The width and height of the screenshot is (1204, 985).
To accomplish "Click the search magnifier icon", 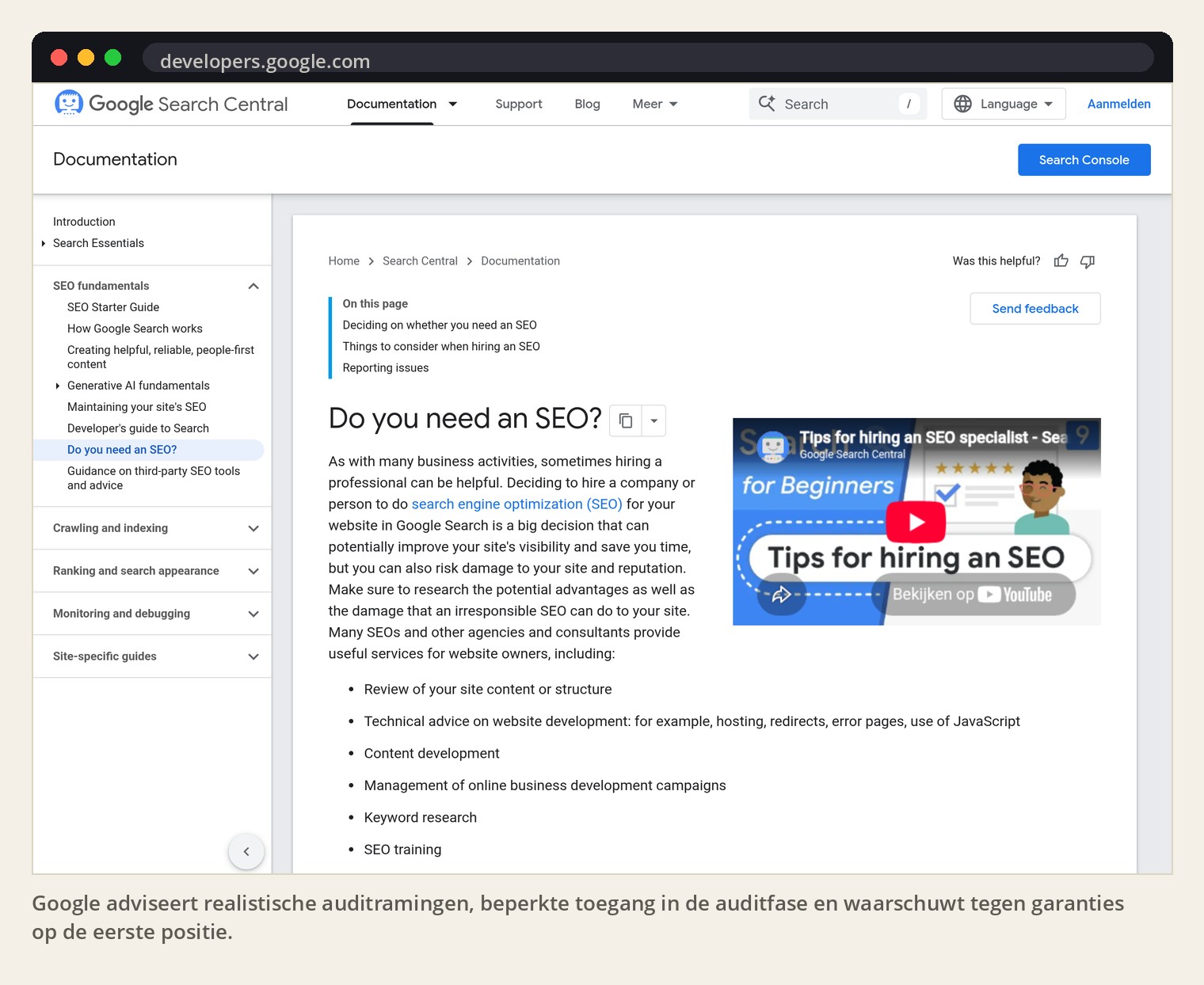I will [x=767, y=104].
